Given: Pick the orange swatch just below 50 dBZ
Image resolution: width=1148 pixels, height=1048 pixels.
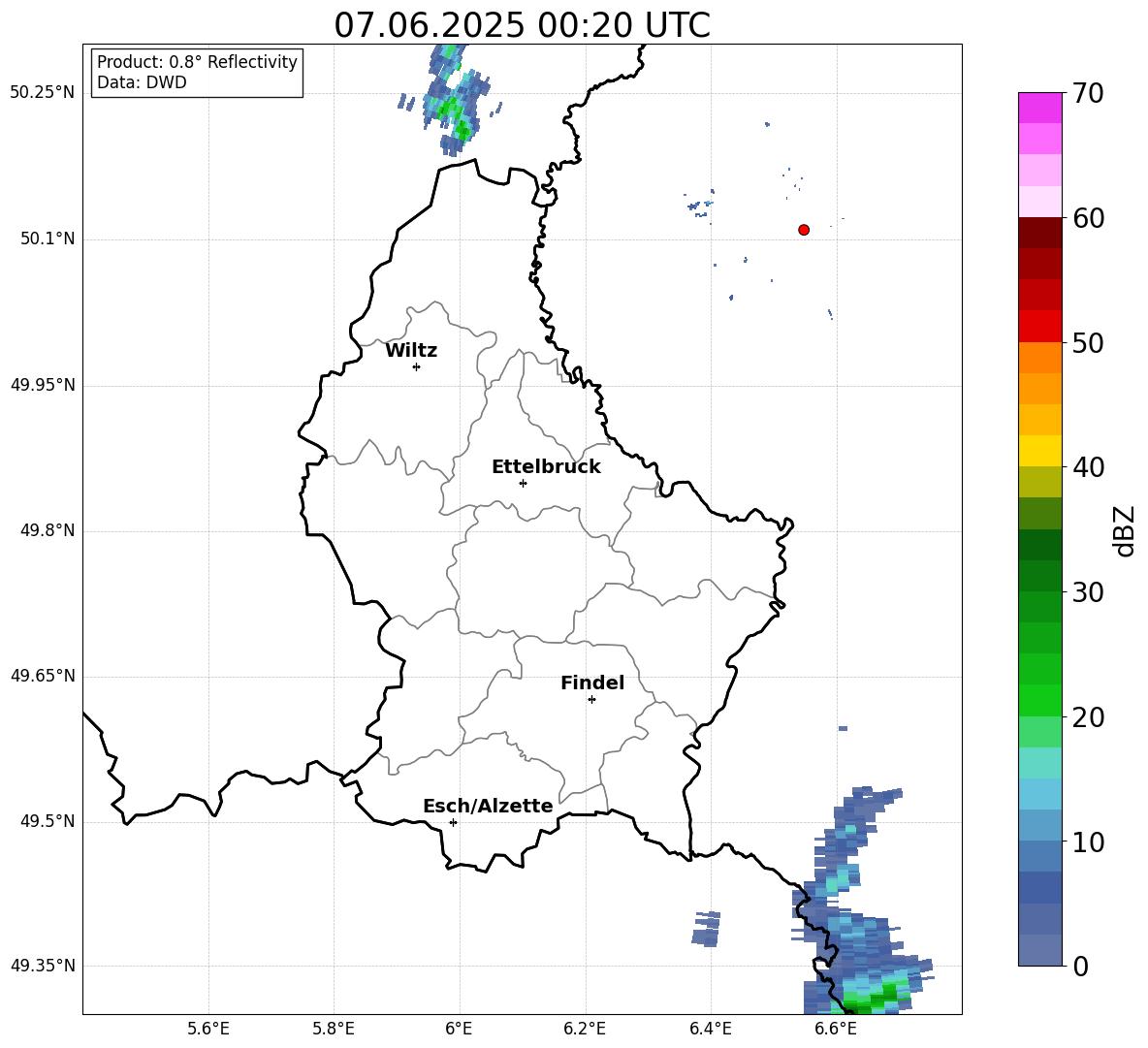Looking at the screenshot, I should tap(1040, 357).
